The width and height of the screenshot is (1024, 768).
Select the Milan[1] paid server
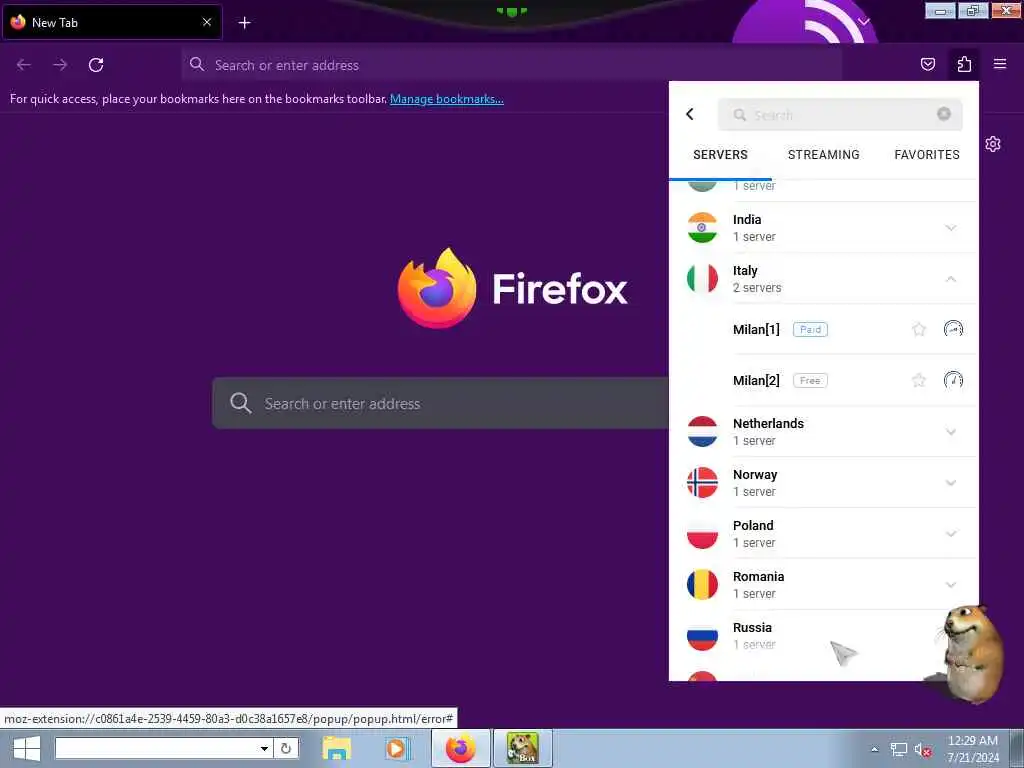[756, 330]
